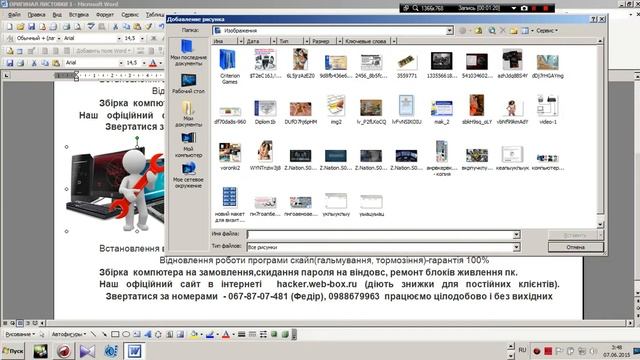Select the video-1 image thumbnail
The image size is (640, 360).
point(548,109)
